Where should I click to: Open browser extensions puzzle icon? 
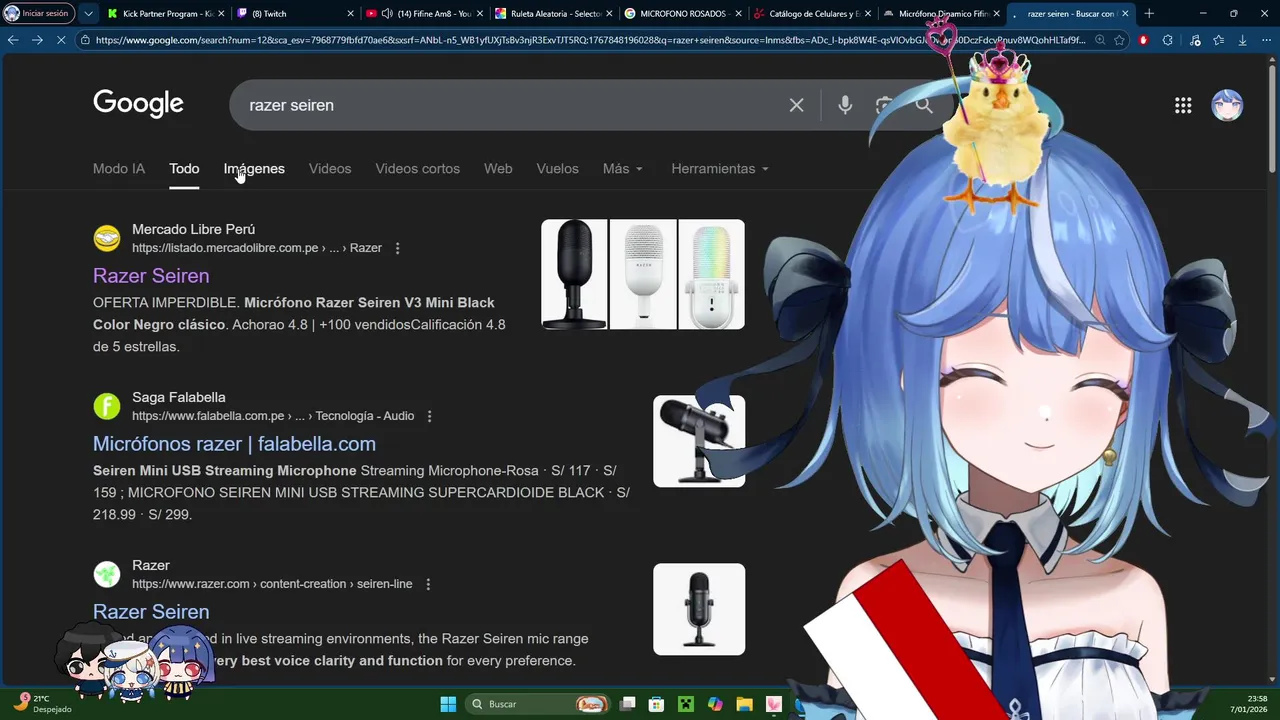(x=1168, y=40)
